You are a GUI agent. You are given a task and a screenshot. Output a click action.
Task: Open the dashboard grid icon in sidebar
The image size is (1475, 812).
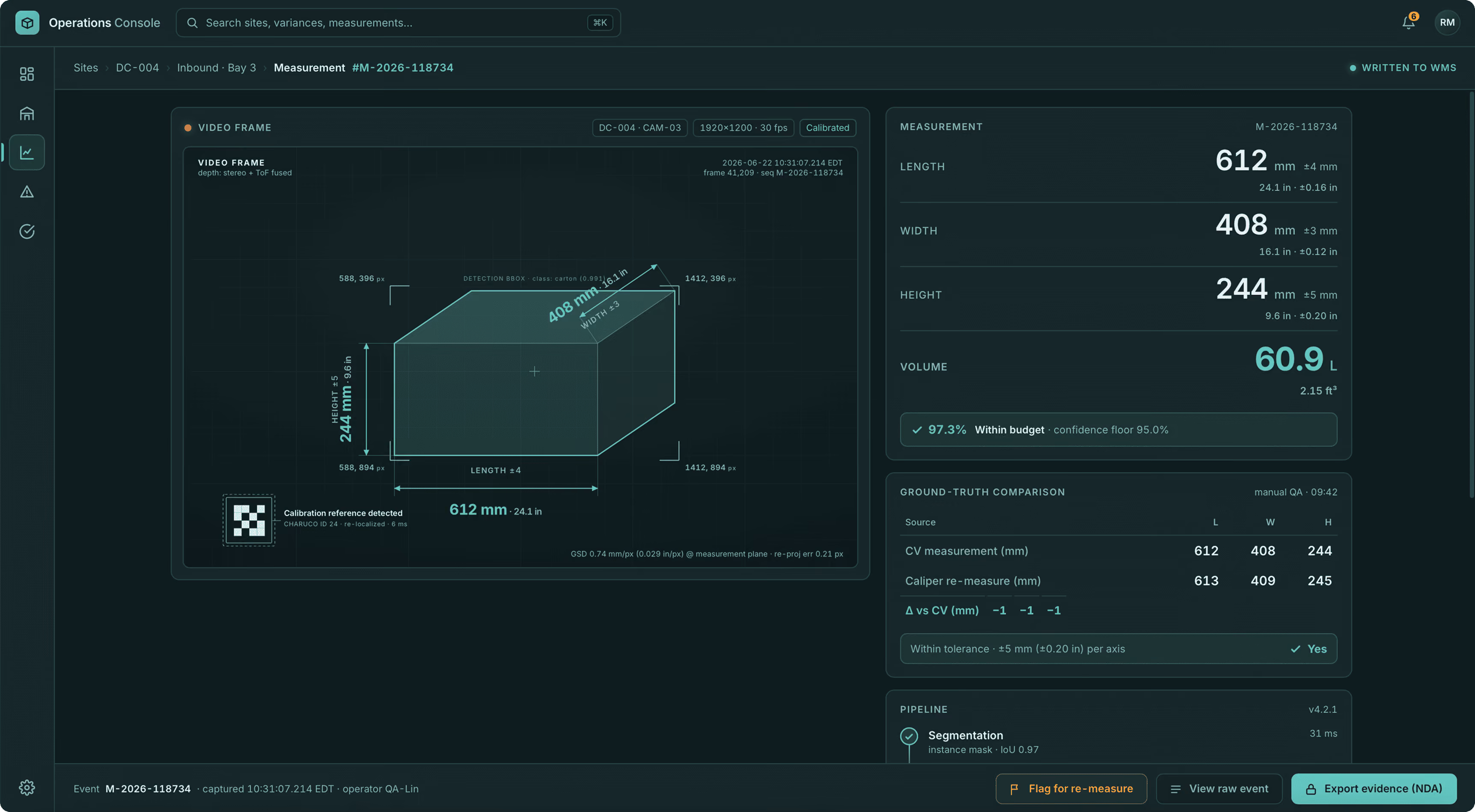(27, 74)
